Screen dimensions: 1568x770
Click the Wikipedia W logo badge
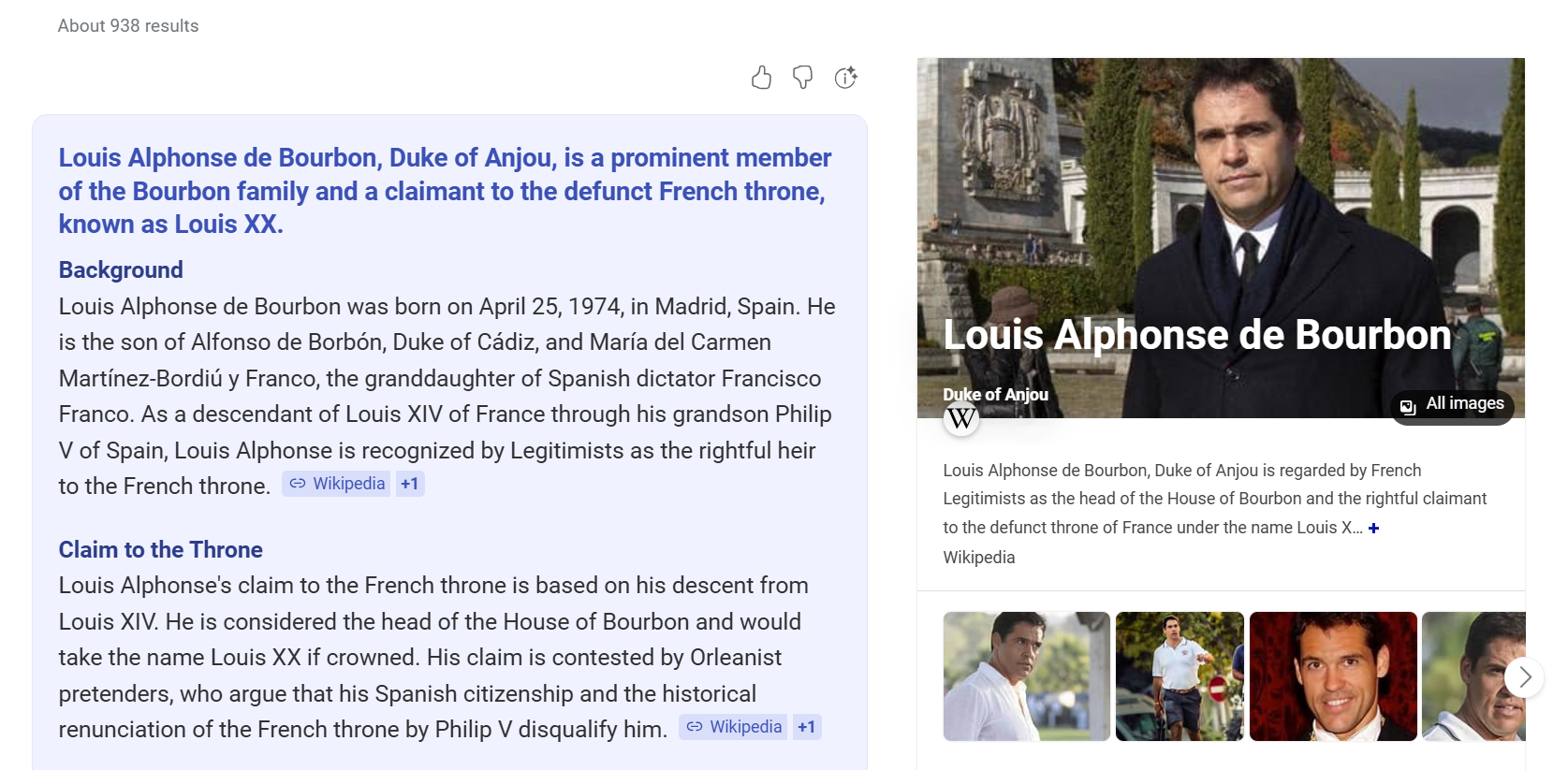tap(961, 418)
